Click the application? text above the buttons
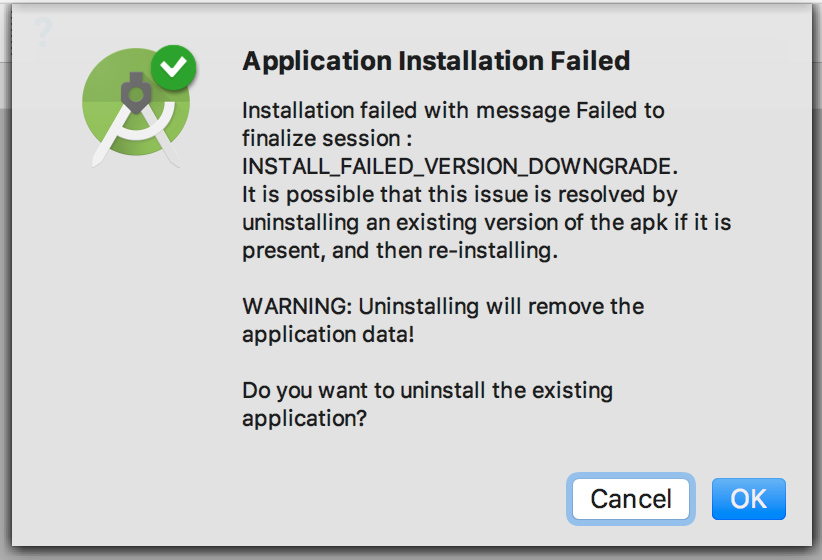 click(305, 418)
